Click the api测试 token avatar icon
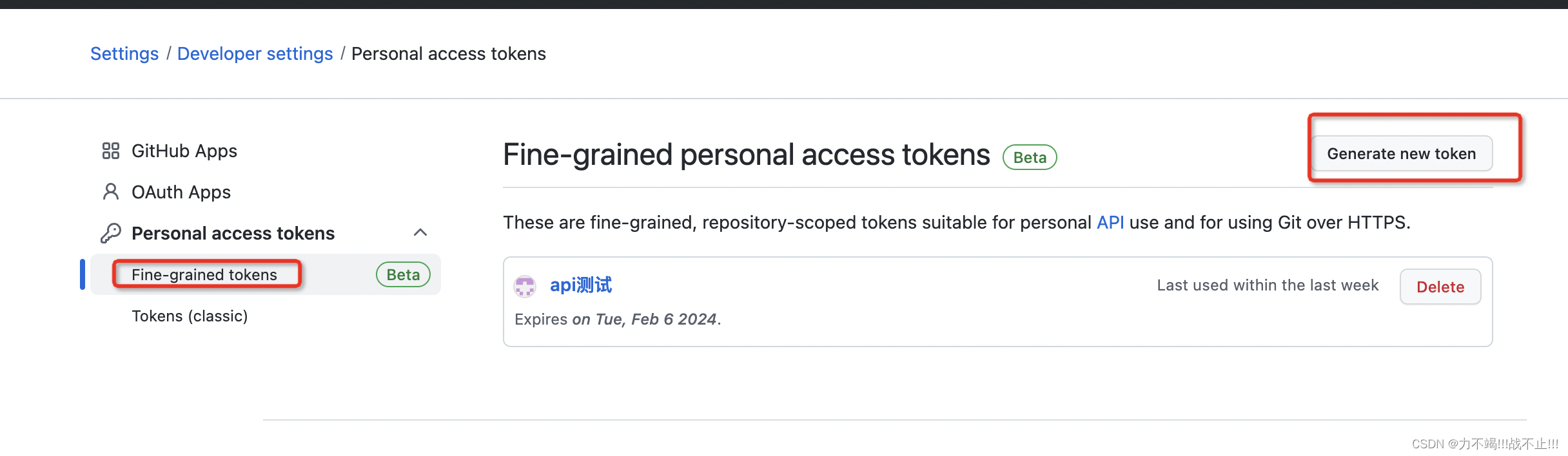Image resolution: width=1568 pixels, height=456 pixels. (525, 286)
